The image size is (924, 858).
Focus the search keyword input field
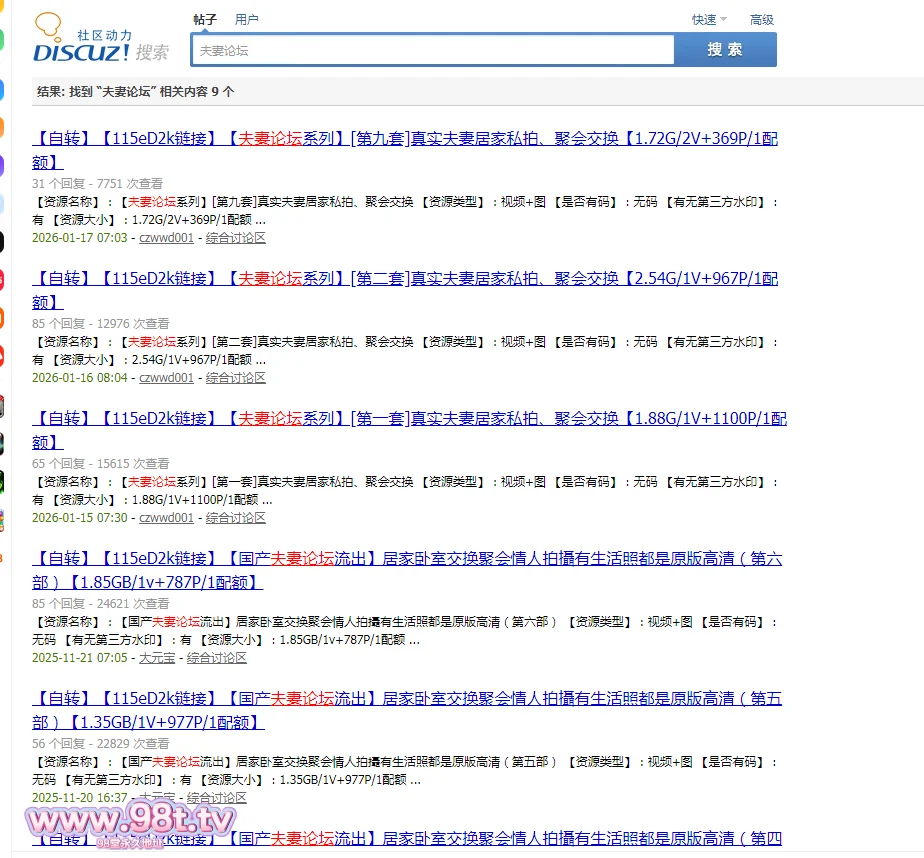(432, 50)
